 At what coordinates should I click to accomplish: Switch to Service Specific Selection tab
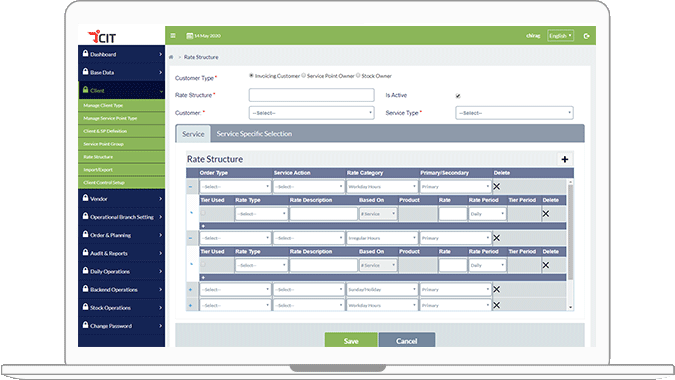pos(254,134)
